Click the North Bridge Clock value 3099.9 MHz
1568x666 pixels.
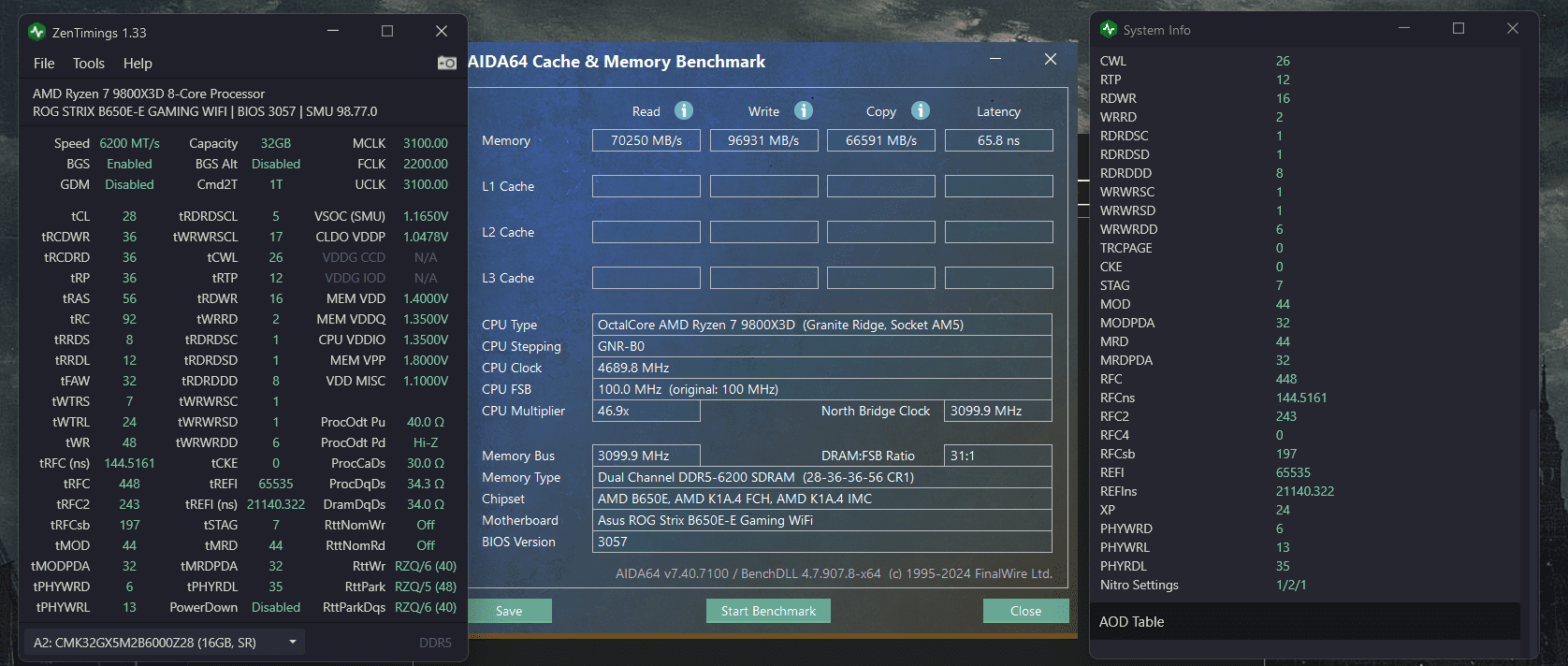tap(998, 411)
